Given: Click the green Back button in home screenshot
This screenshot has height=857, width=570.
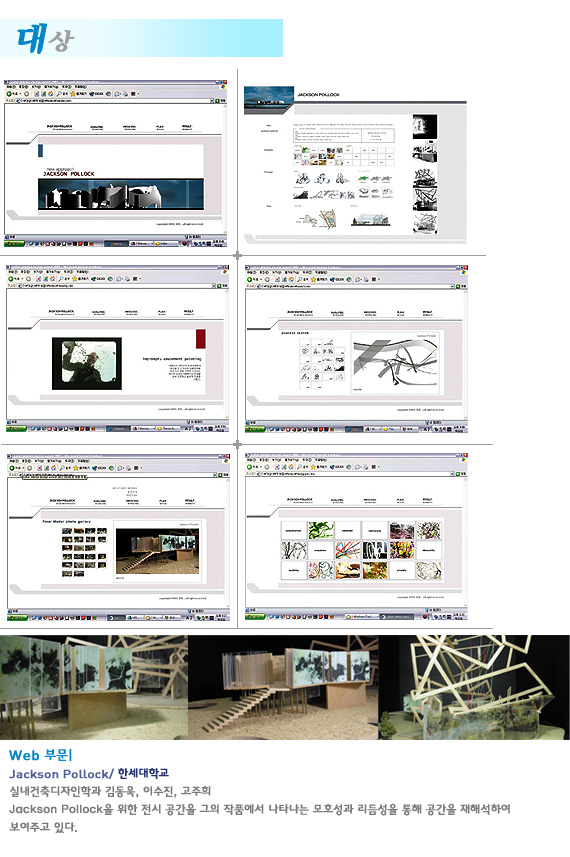Looking at the screenshot, I should [10, 94].
